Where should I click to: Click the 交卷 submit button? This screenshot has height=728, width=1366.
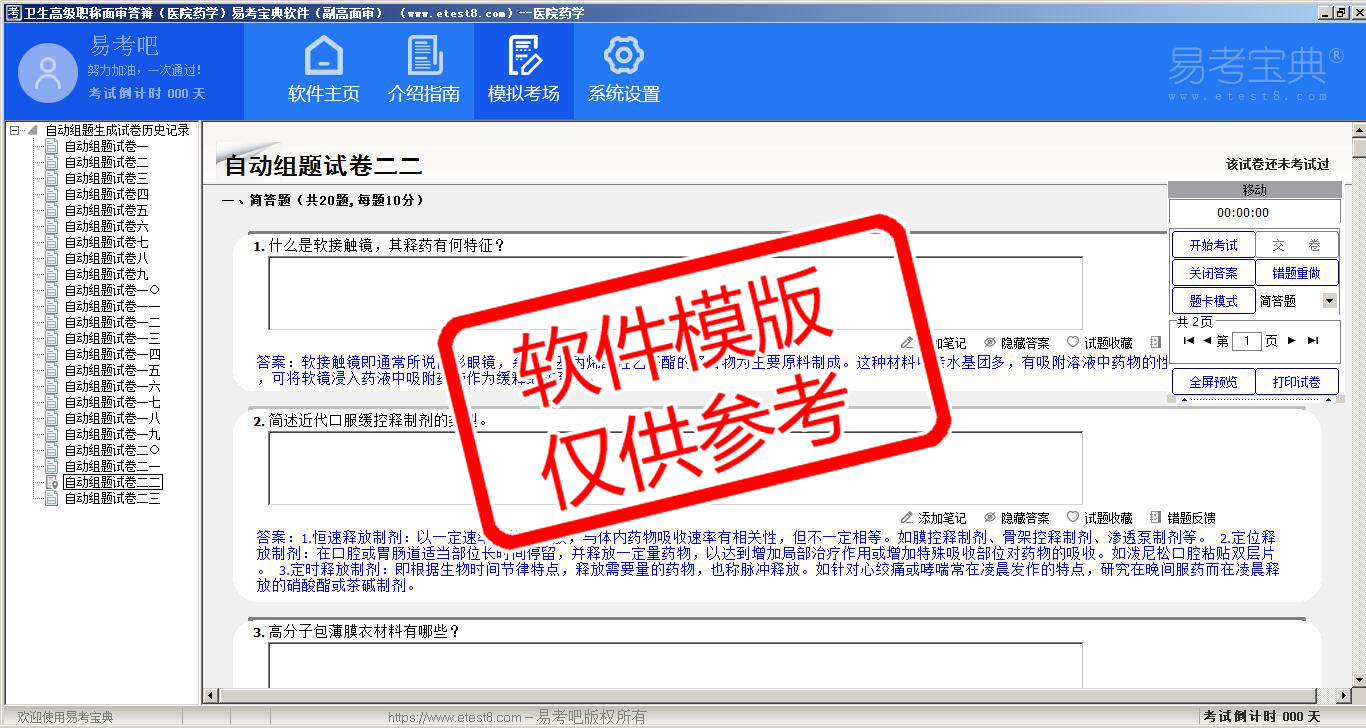pos(1297,245)
